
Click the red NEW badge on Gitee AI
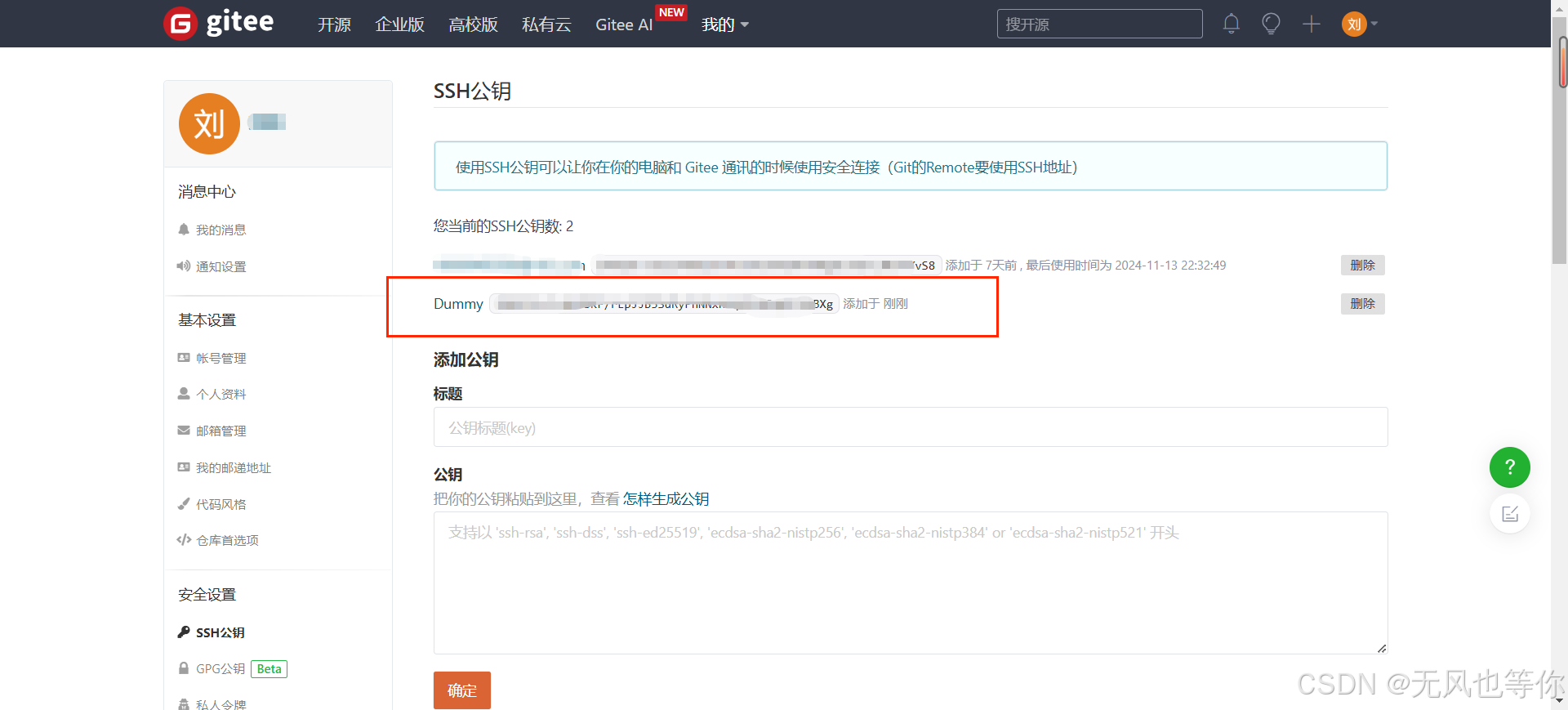click(x=671, y=12)
